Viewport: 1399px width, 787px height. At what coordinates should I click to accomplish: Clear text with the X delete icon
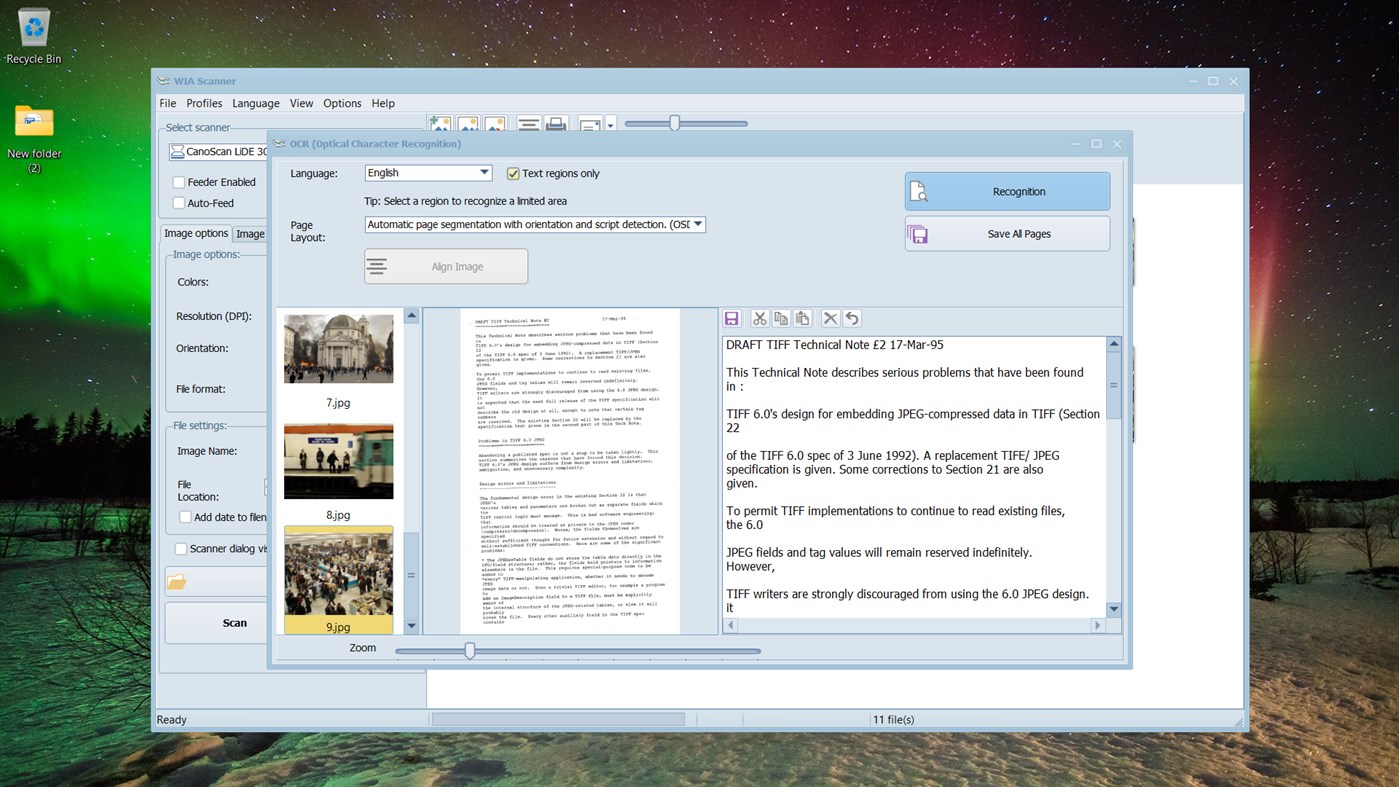coord(830,318)
